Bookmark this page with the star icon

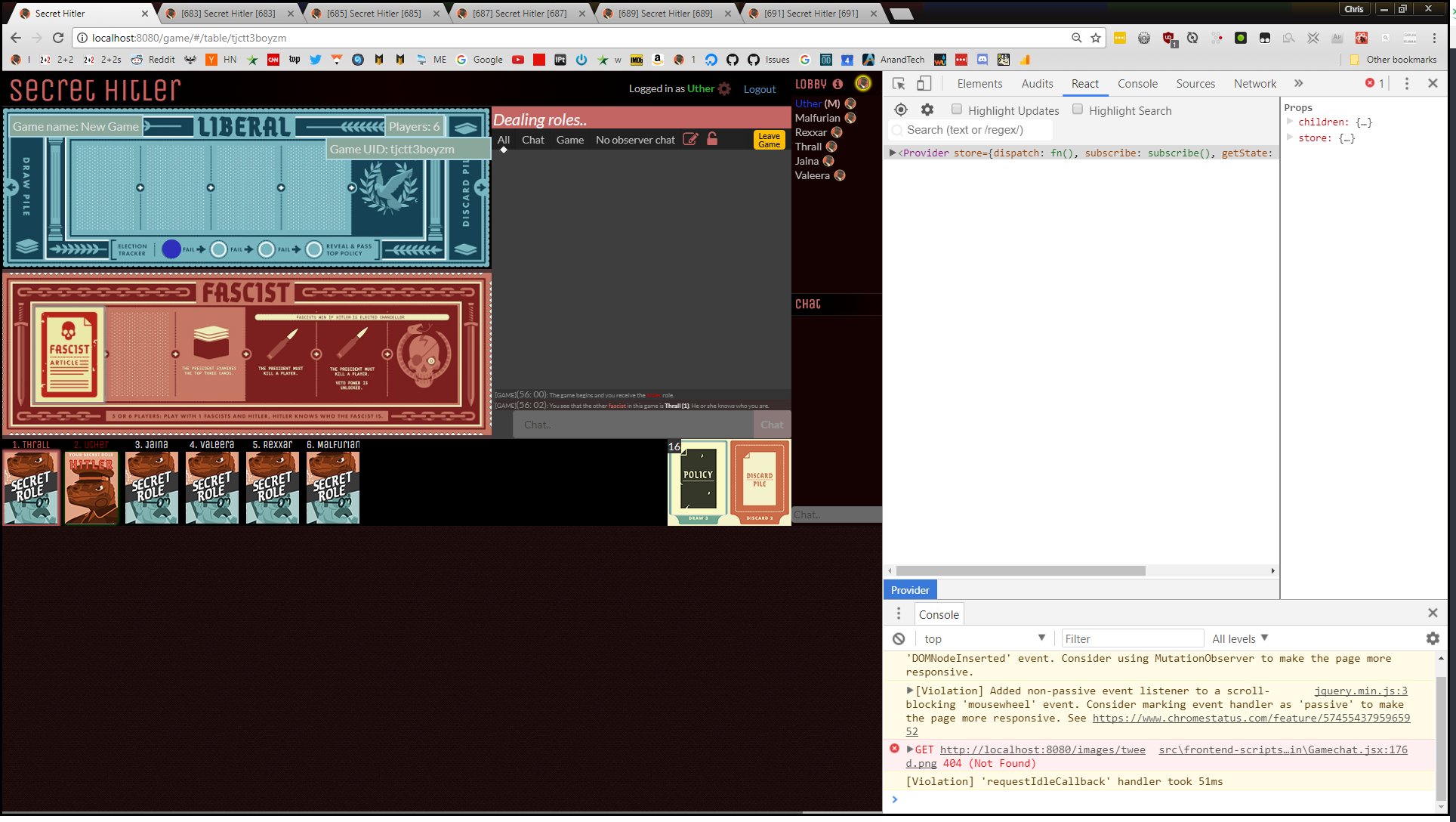(x=1096, y=38)
